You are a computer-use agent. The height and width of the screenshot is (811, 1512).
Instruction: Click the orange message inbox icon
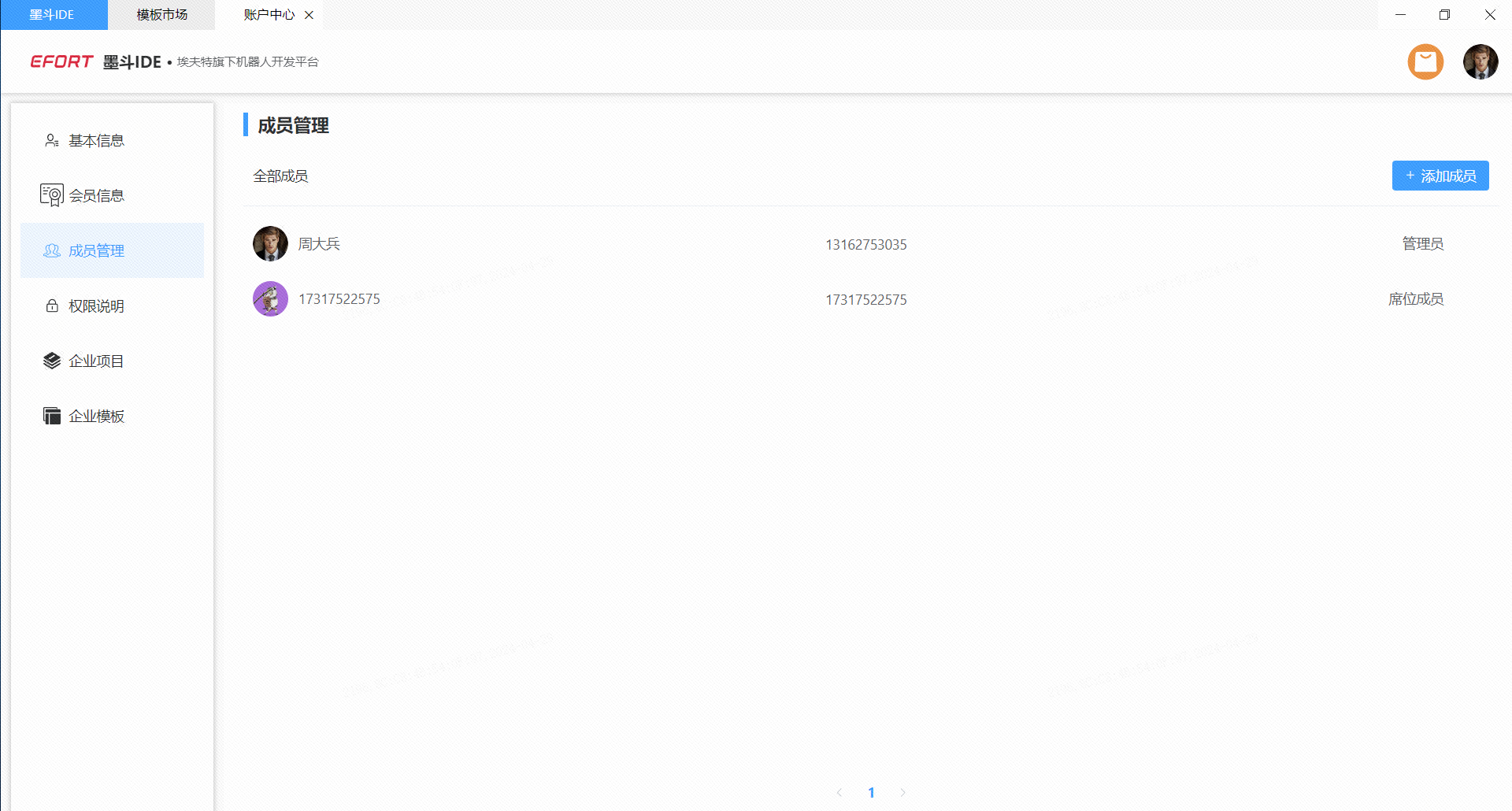pyautogui.click(x=1425, y=61)
